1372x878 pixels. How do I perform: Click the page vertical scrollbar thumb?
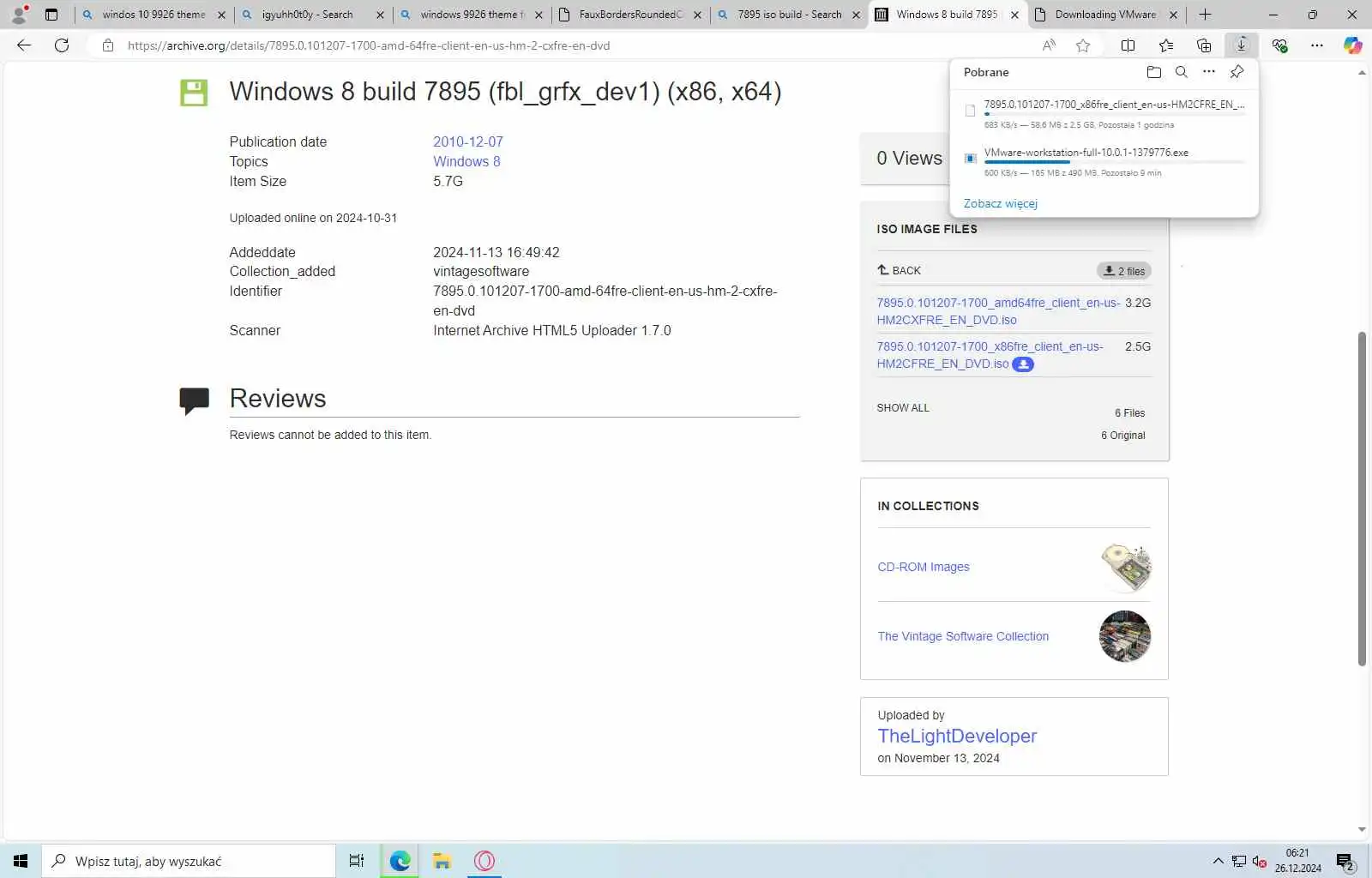tap(1362, 498)
